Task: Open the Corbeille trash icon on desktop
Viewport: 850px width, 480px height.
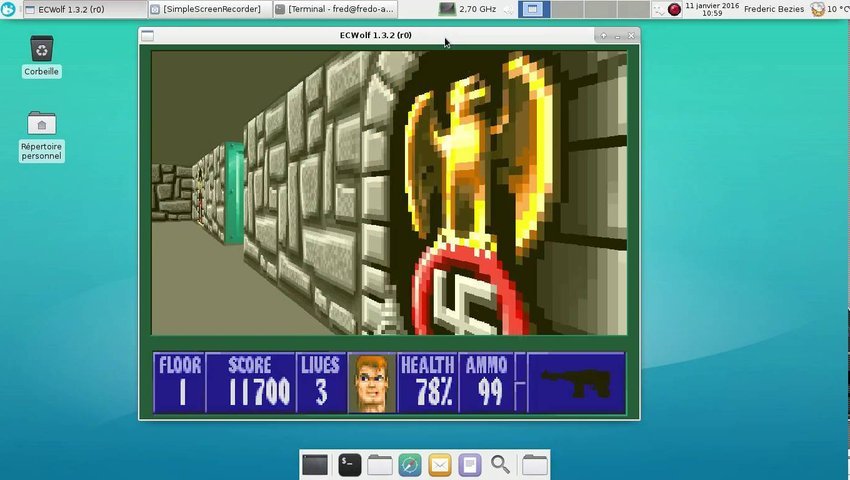Action: pyautogui.click(x=42, y=50)
